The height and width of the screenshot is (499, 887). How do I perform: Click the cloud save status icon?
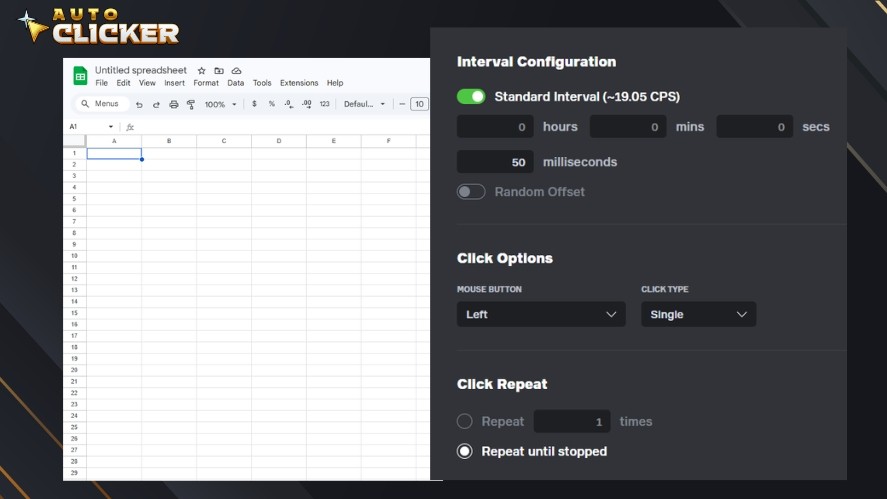point(236,71)
